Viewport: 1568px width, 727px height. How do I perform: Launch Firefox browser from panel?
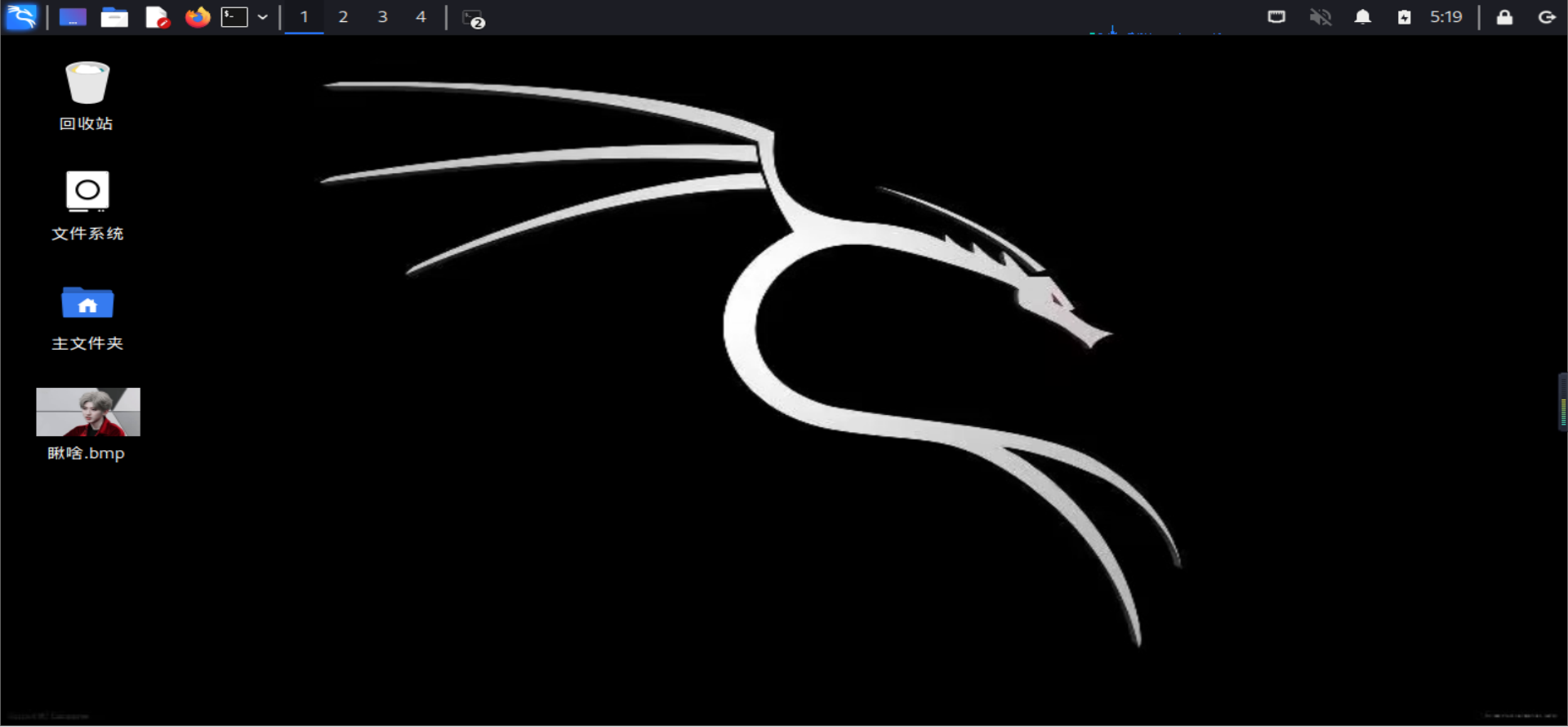(197, 17)
